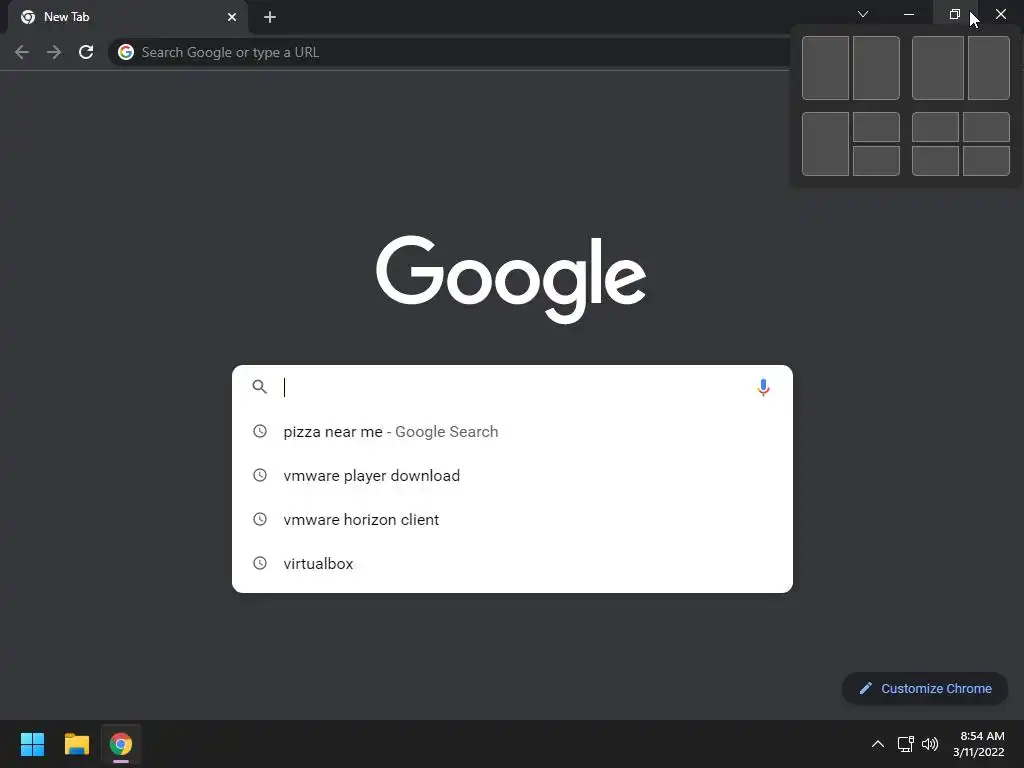This screenshot has width=1024, height=768.
Task: Click the address bar URL field
Action: 451,52
